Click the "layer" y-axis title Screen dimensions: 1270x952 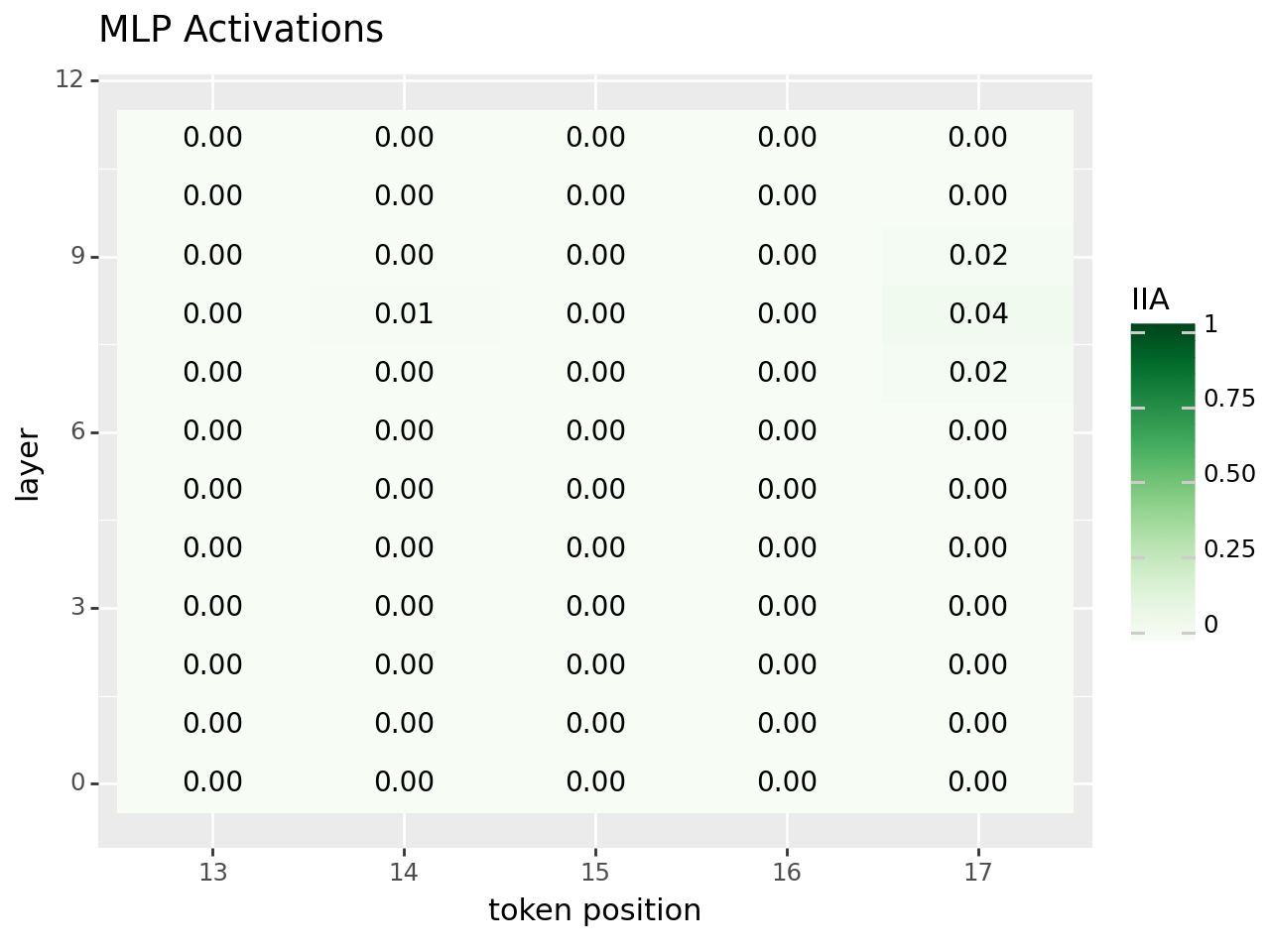click(29, 464)
